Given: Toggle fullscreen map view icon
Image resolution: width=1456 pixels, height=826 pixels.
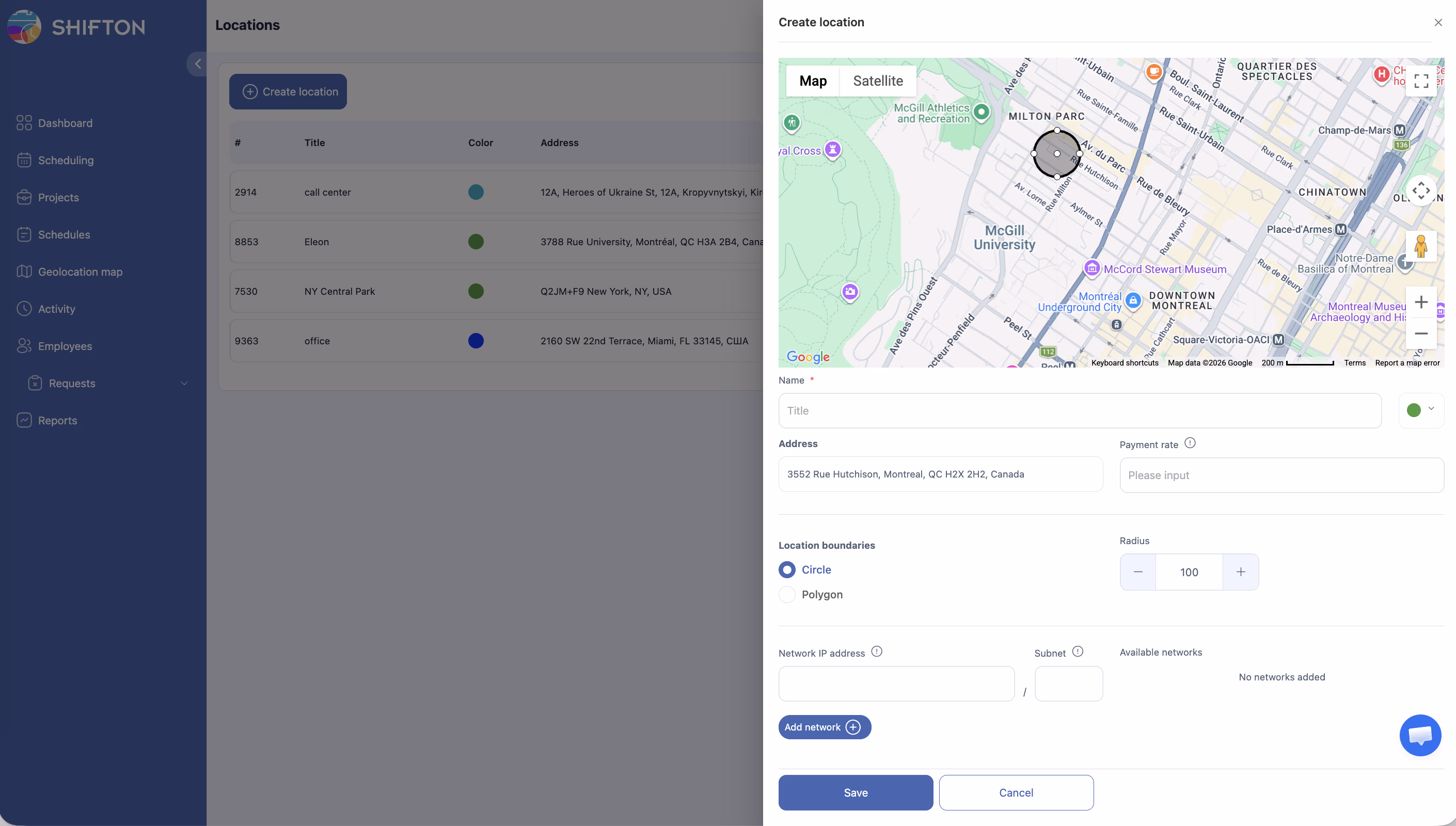Looking at the screenshot, I should pyautogui.click(x=1421, y=81).
